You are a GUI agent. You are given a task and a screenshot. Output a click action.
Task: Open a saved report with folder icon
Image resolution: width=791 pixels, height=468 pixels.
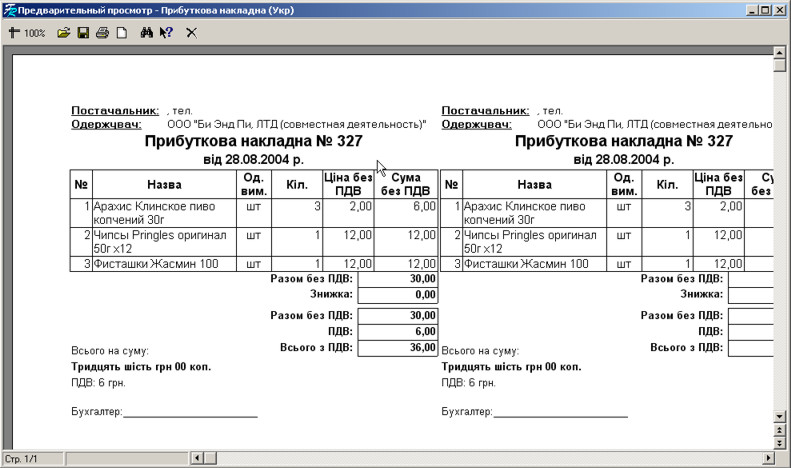pos(64,33)
